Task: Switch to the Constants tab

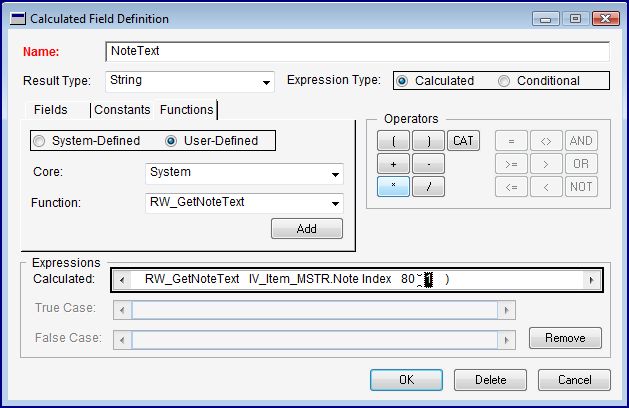Action: pos(122,110)
